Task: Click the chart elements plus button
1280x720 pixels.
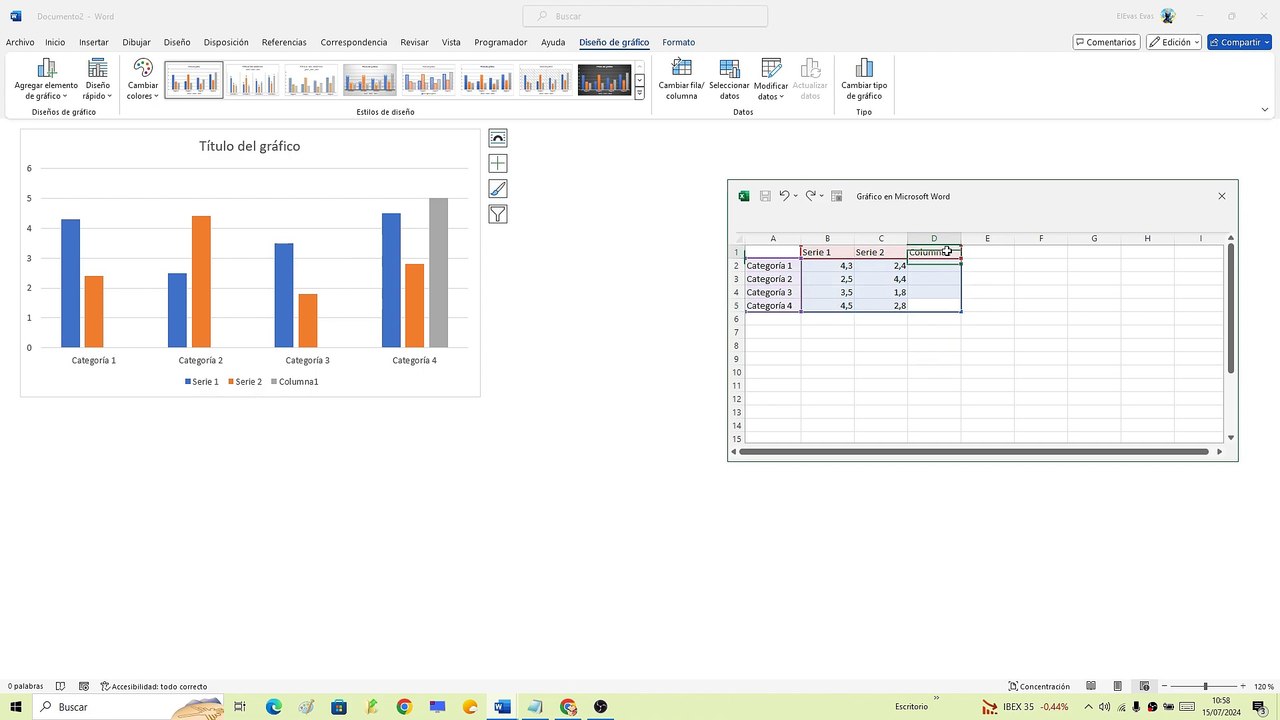Action: [498, 163]
